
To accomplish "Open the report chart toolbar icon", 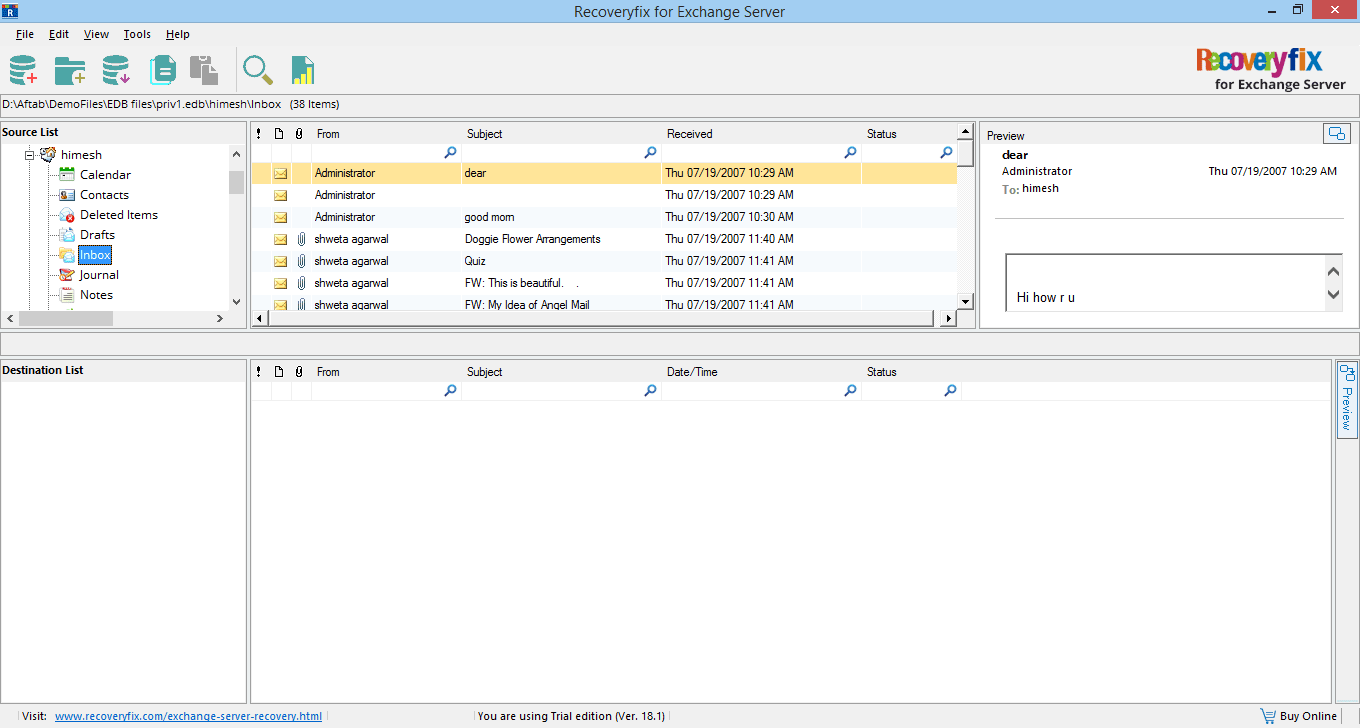I will (303, 70).
